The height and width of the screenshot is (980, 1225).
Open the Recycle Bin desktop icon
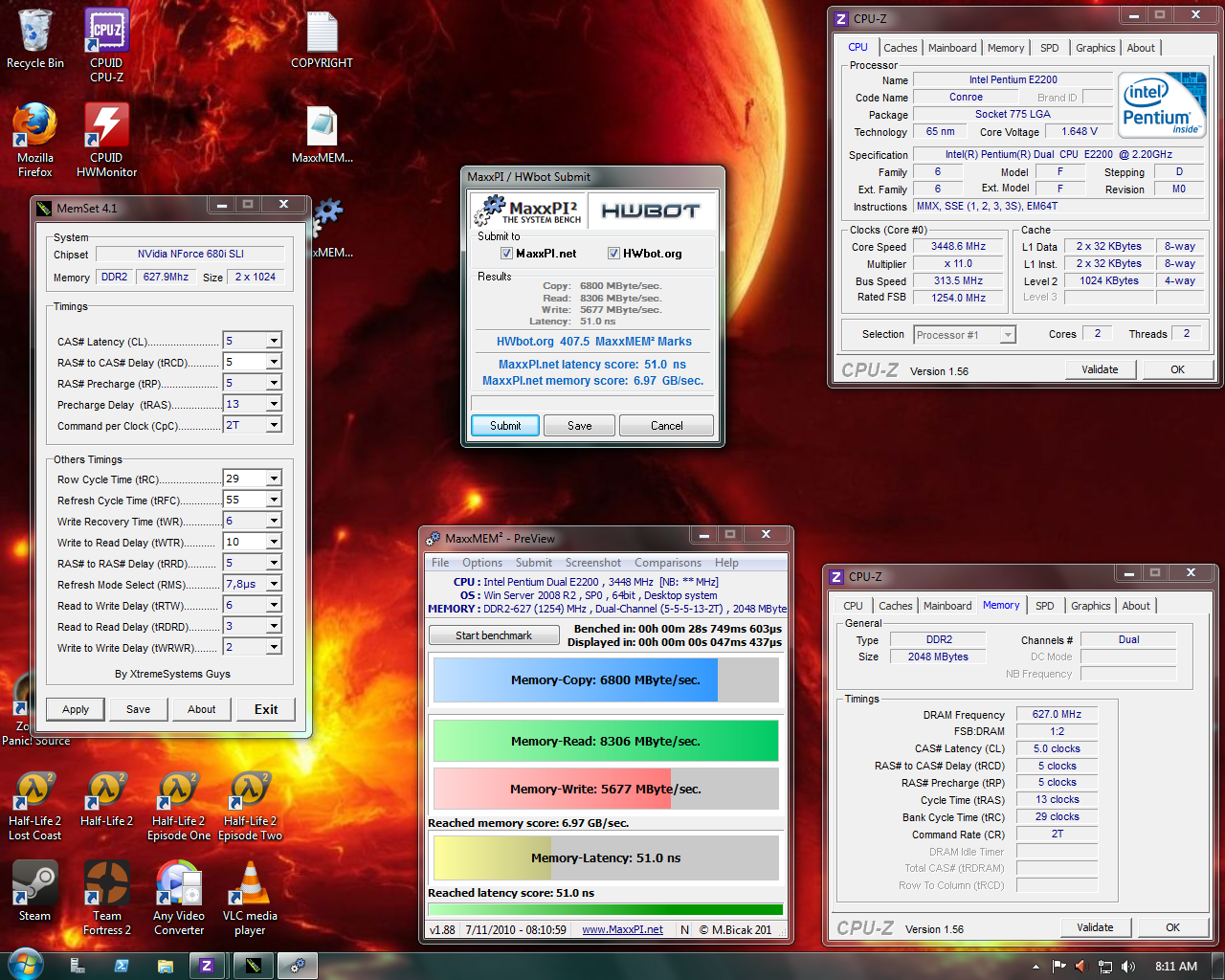[35, 39]
